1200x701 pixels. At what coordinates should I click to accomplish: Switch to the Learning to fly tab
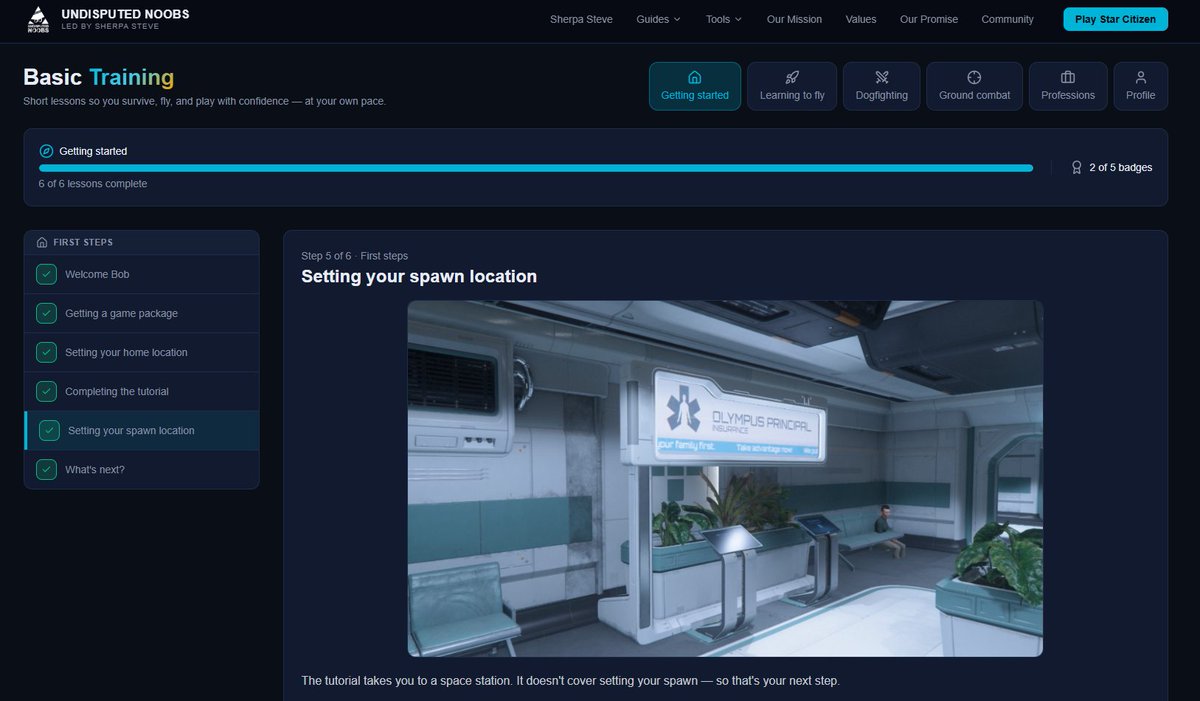[x=792, y=86]
